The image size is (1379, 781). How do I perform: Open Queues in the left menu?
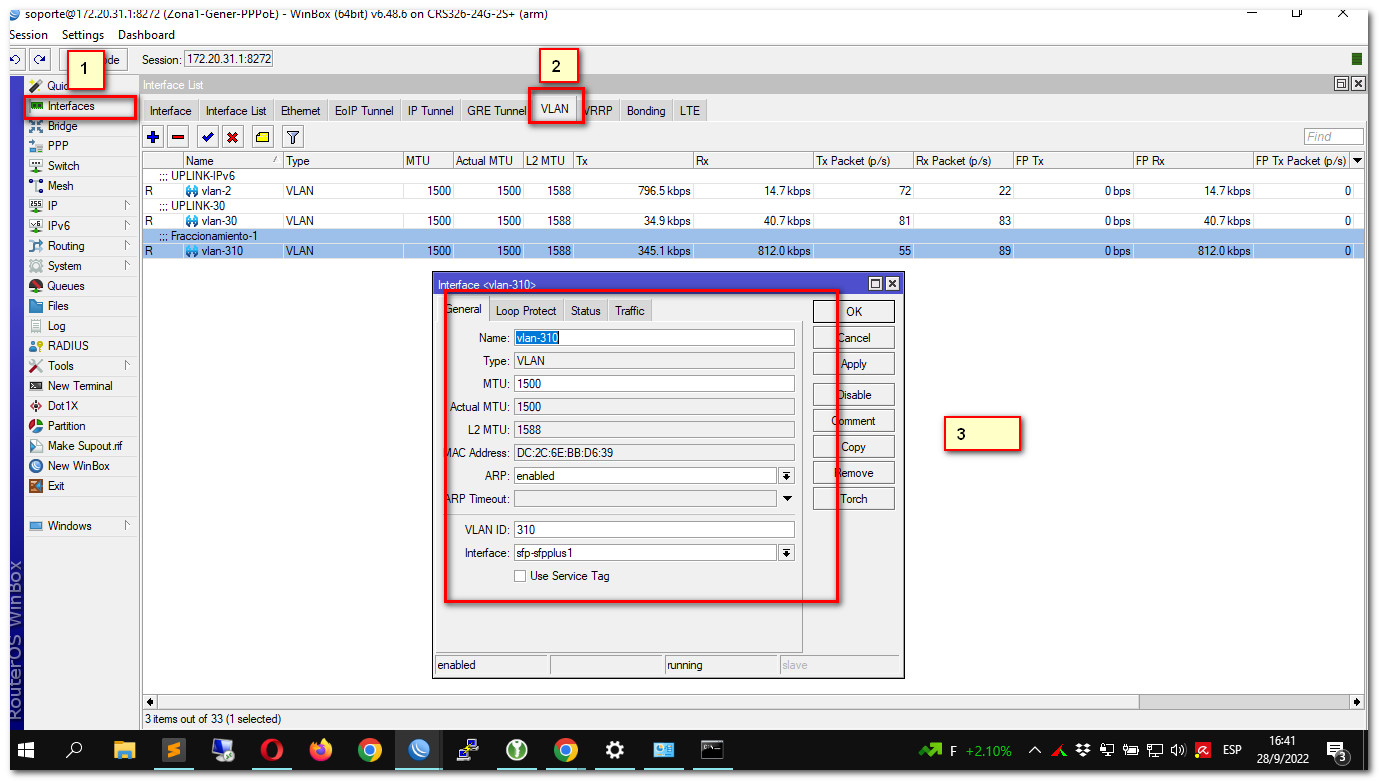coord(66,286)
